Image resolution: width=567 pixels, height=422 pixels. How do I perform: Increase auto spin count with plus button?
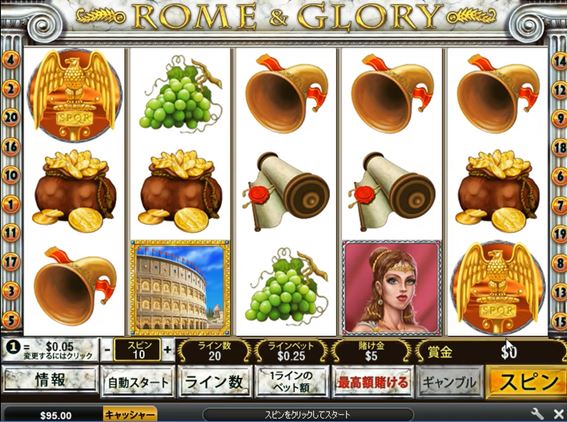click(167, 350)
